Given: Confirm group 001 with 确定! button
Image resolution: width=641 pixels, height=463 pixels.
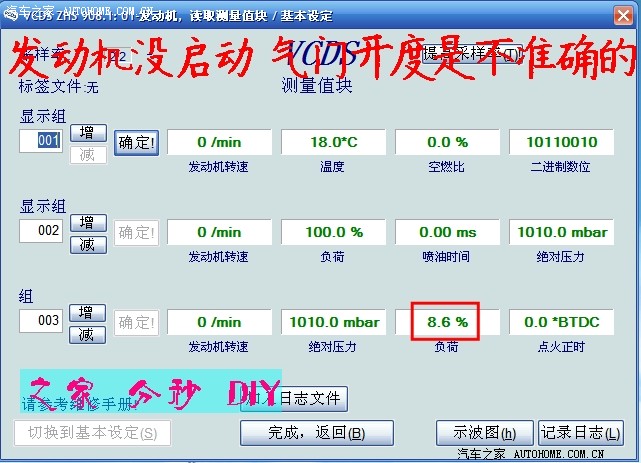Looking at the screenshot, I should [x=136, y=142].
